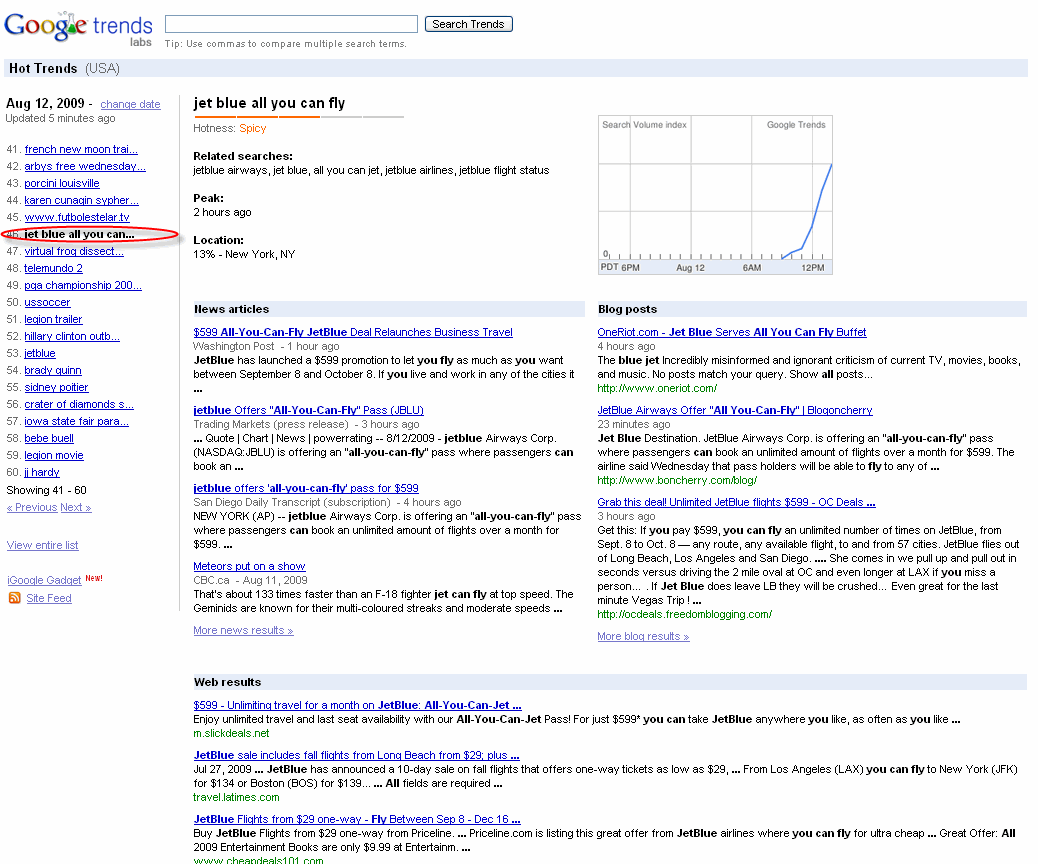The image size is (1038, 864).
Task: Select porcini louisville trend
Action: pyautogui.click(x=62, y=183)
